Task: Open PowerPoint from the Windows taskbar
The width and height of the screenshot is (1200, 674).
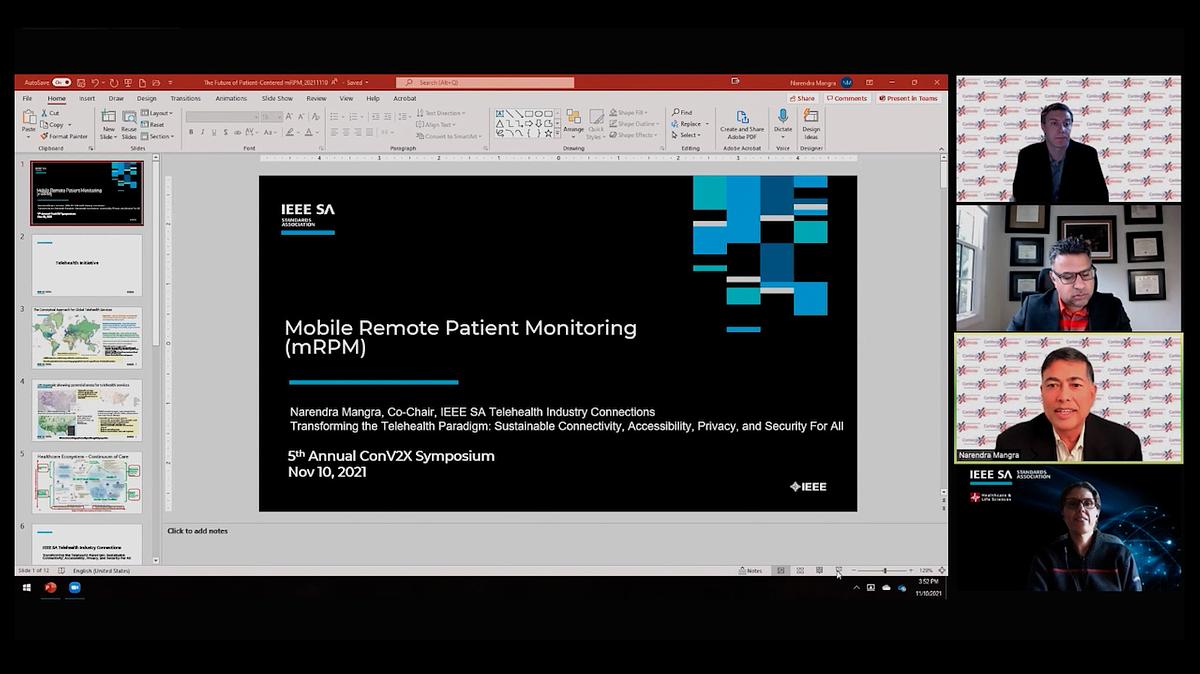Action: pos(51,588)
